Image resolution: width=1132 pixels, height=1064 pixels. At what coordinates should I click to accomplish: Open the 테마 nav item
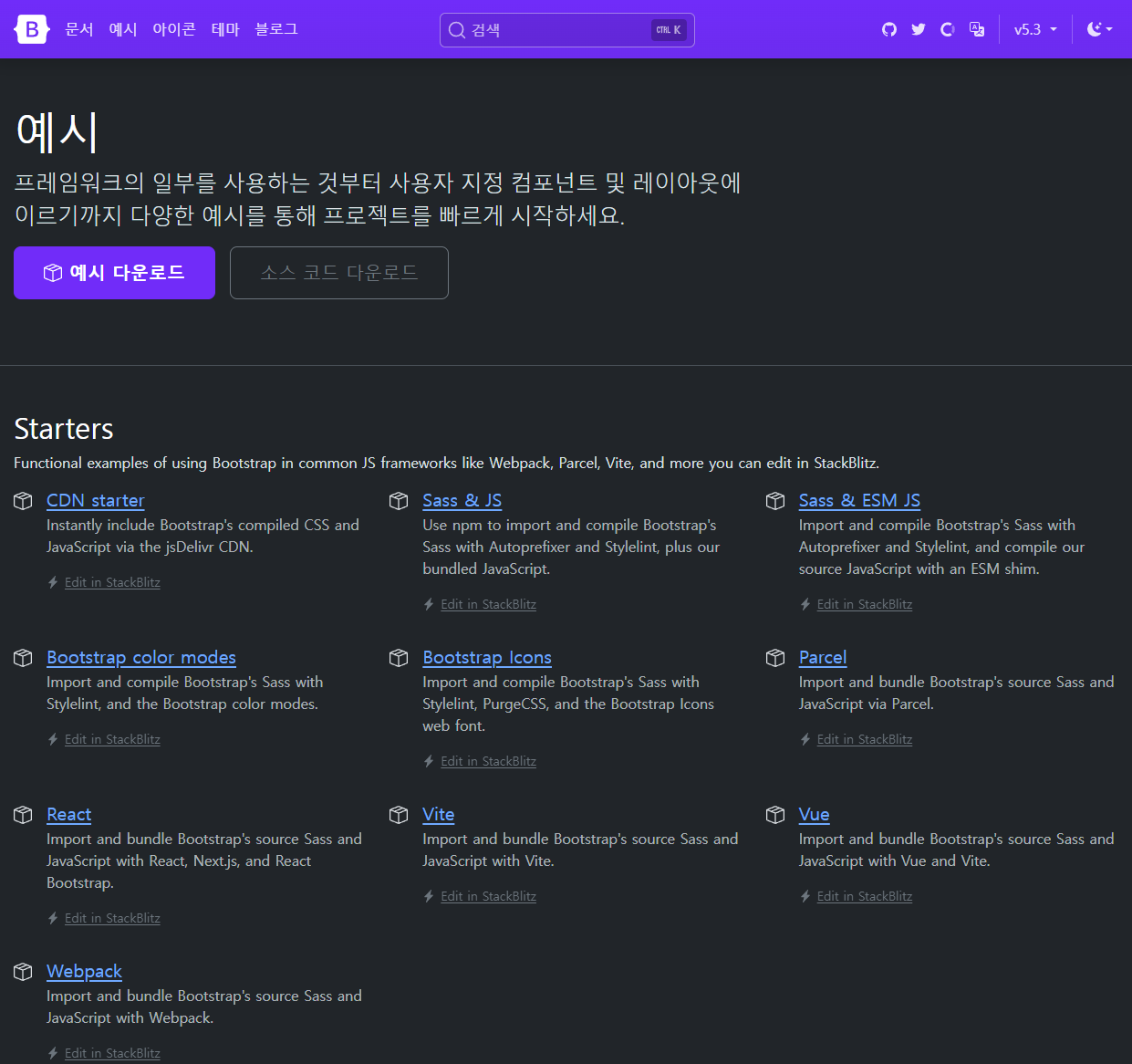click(225, 29)
